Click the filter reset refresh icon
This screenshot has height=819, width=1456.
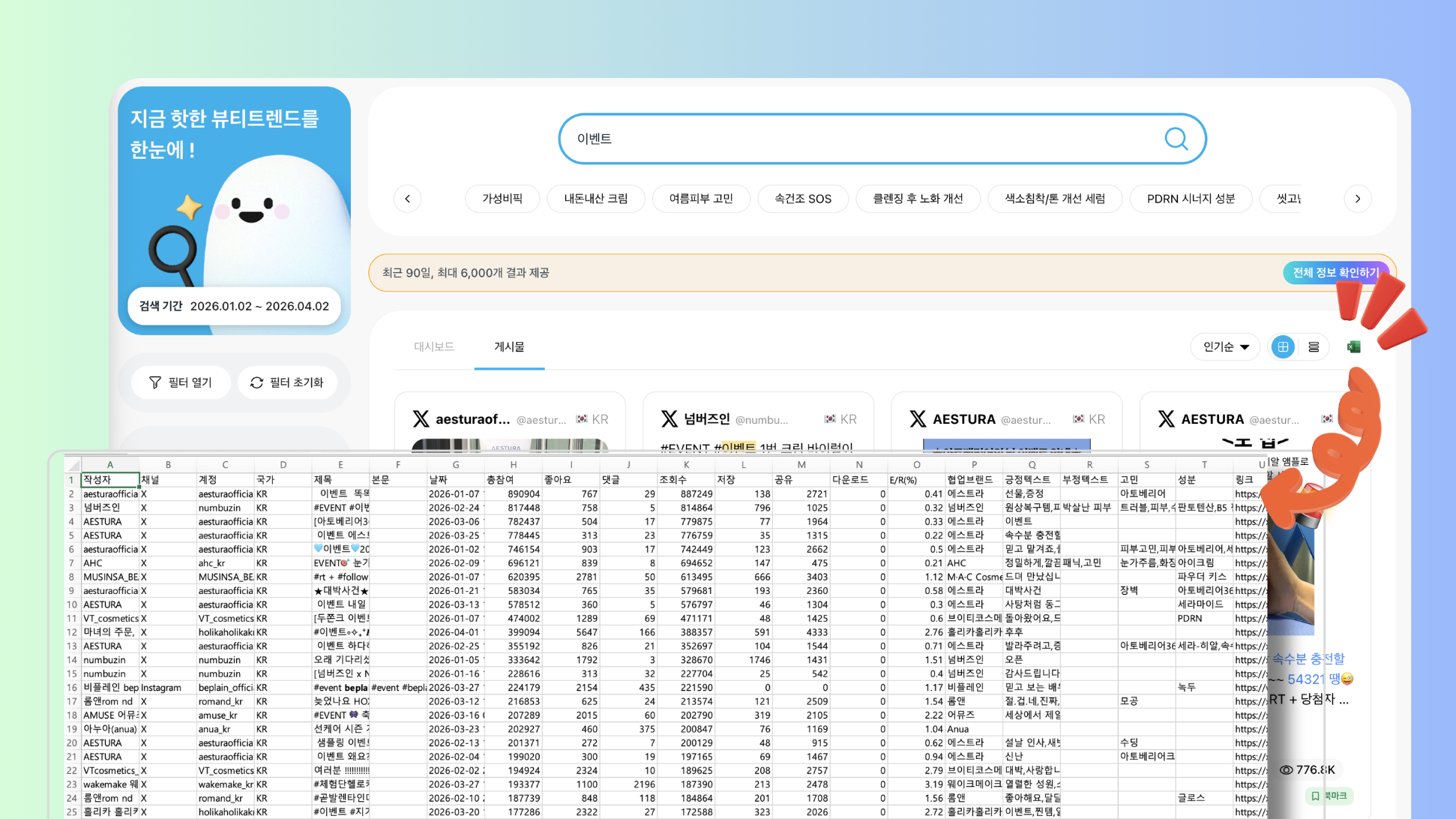(x=256, y=382)
